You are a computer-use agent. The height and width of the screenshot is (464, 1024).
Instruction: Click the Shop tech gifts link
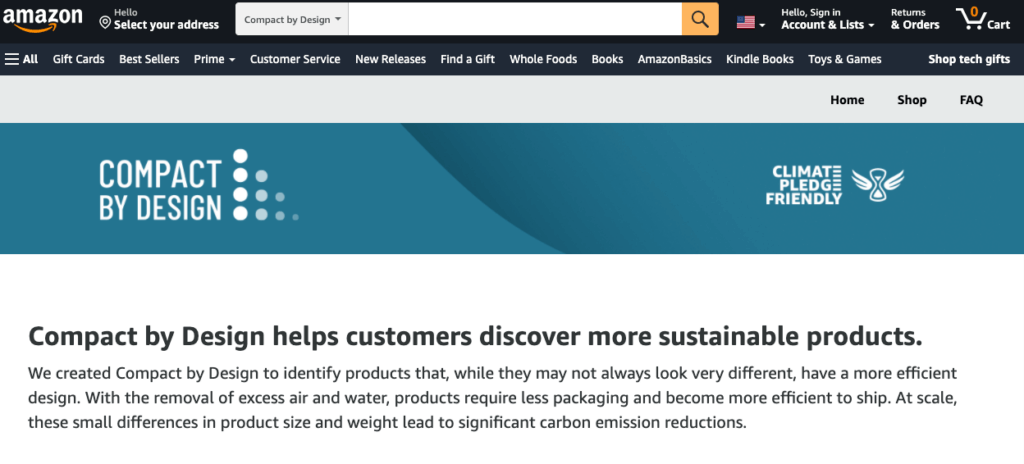coord(969,59)
